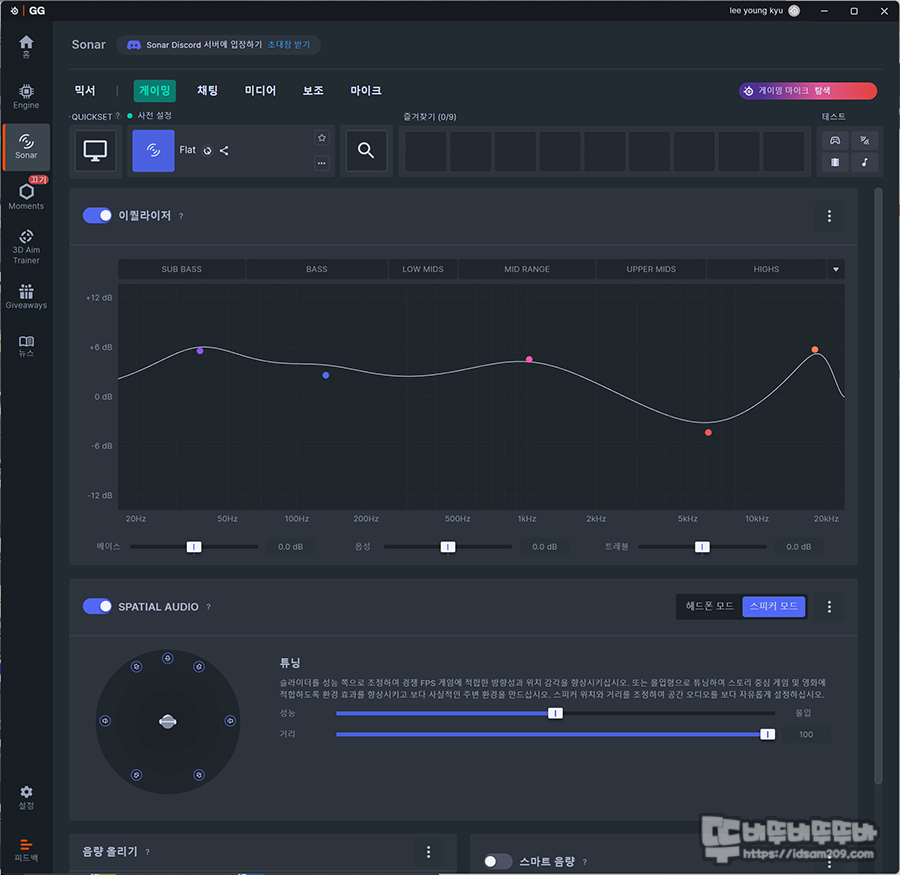Open the Media tab
The image size is (900, 875).
point(260,91)
